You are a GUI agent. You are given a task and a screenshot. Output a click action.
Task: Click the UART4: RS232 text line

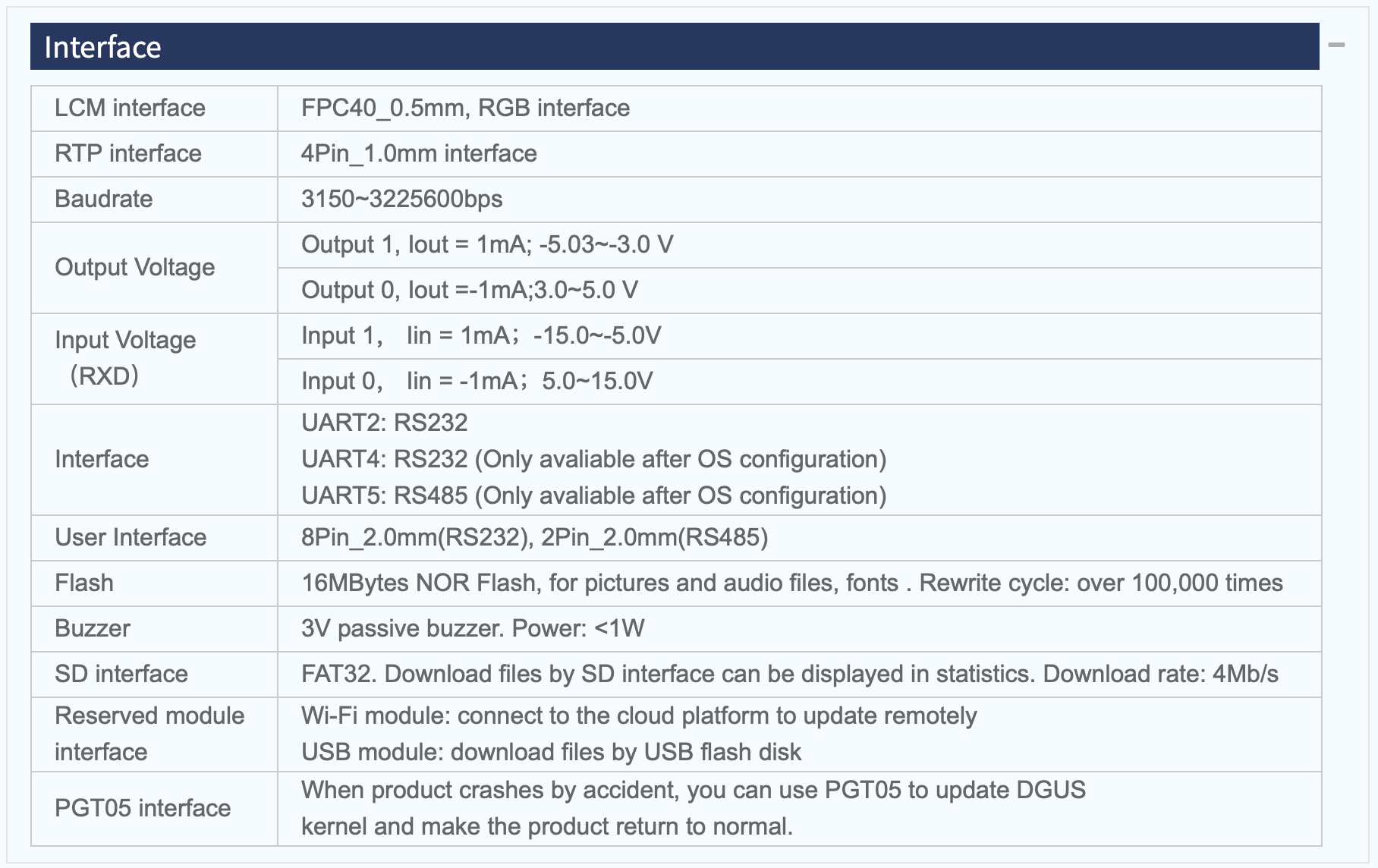[x=594, y=459]
